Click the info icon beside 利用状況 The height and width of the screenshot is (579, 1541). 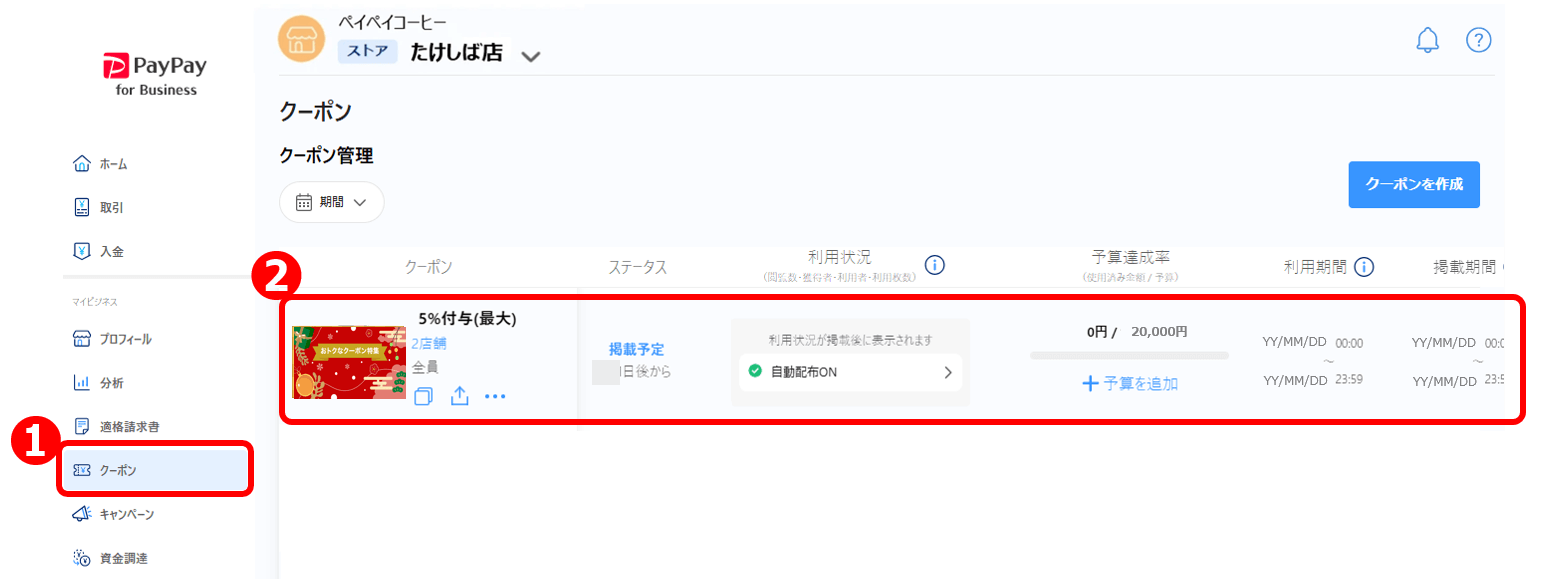pyautogui.click(x=934, y=265)
